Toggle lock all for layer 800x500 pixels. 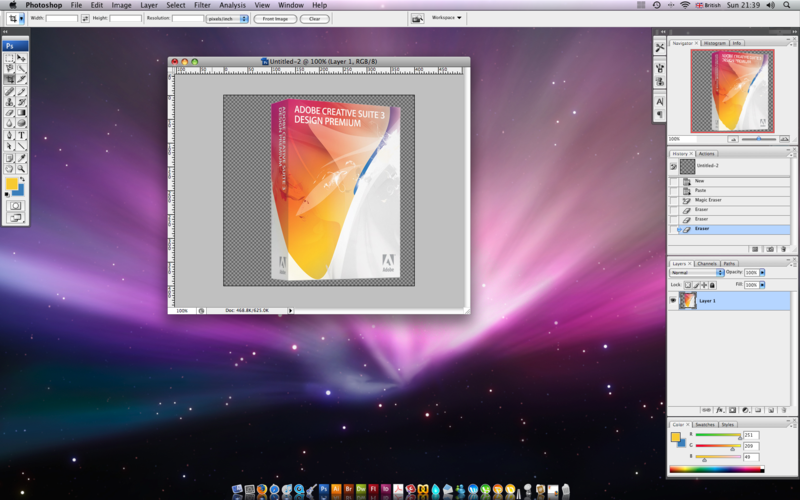coord(712,285)
